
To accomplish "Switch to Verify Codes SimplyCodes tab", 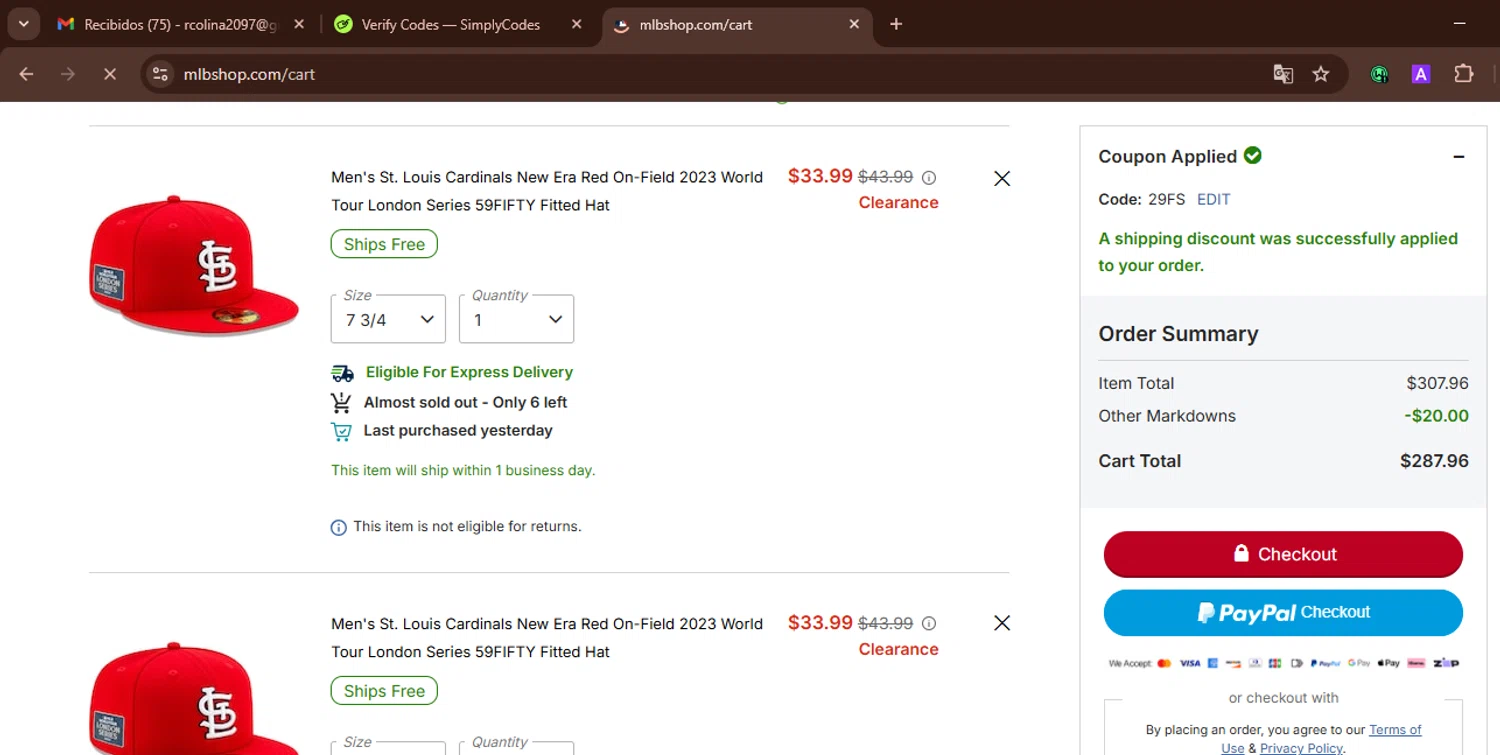I will click(450, 24).
